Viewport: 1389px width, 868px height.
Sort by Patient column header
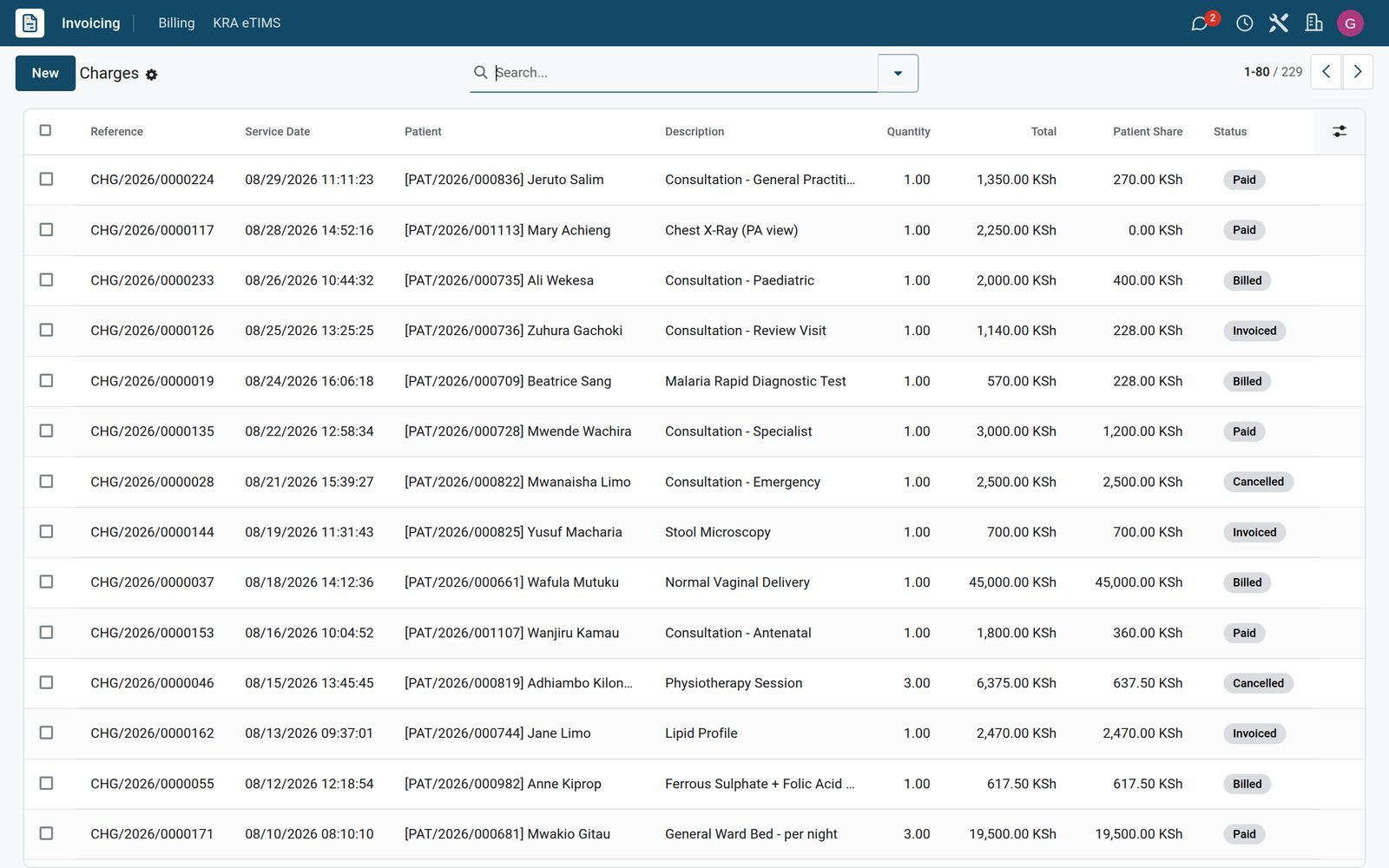(423, 132)
